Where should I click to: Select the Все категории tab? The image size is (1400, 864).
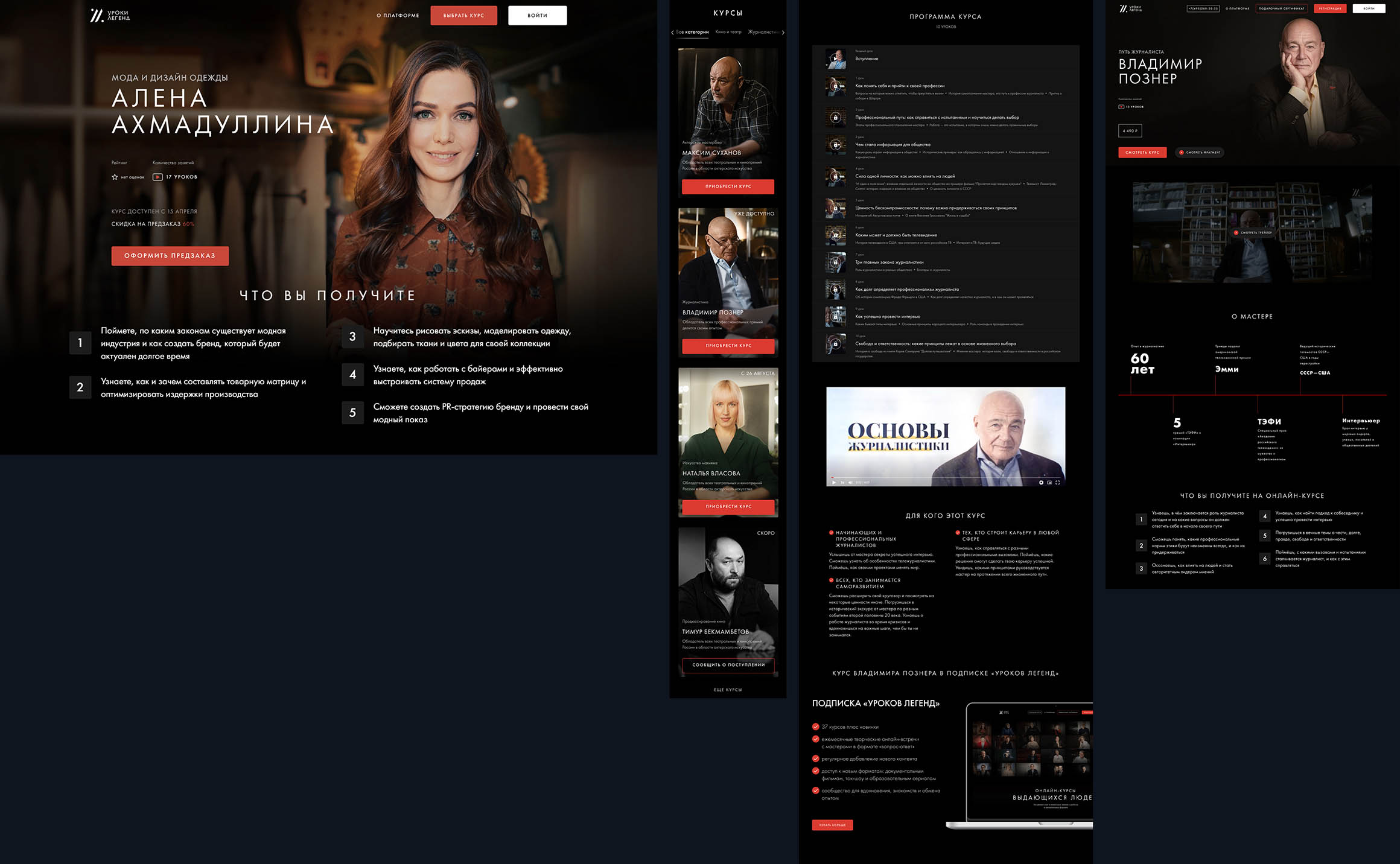click(x=692, y=32)
